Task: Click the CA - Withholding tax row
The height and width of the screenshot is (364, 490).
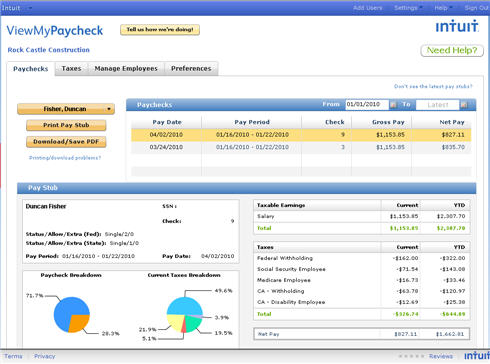Action: pos(362,291)
